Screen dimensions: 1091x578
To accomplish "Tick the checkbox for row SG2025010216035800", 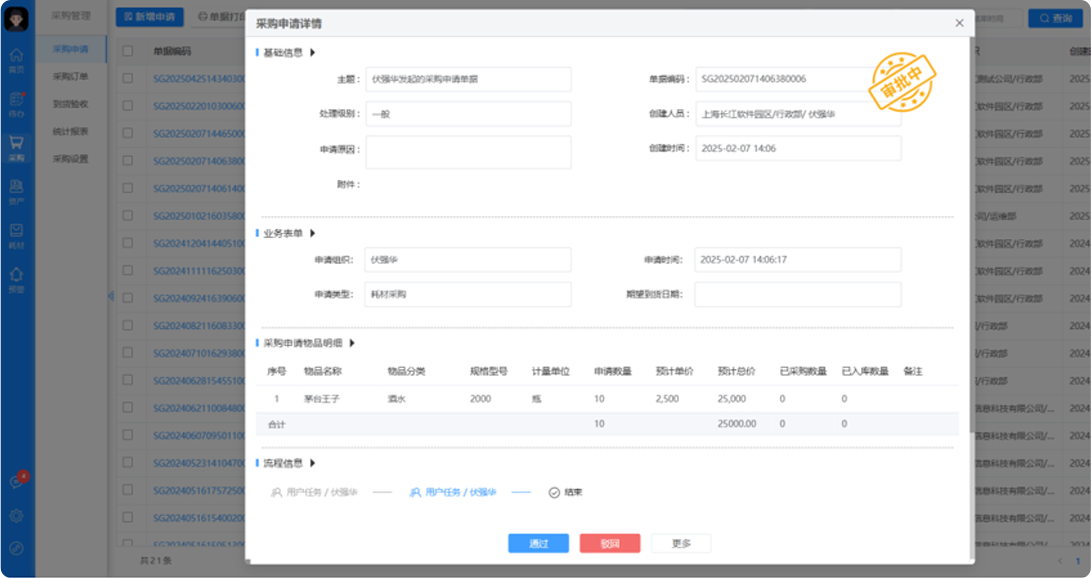I will [x=127, y=215].
